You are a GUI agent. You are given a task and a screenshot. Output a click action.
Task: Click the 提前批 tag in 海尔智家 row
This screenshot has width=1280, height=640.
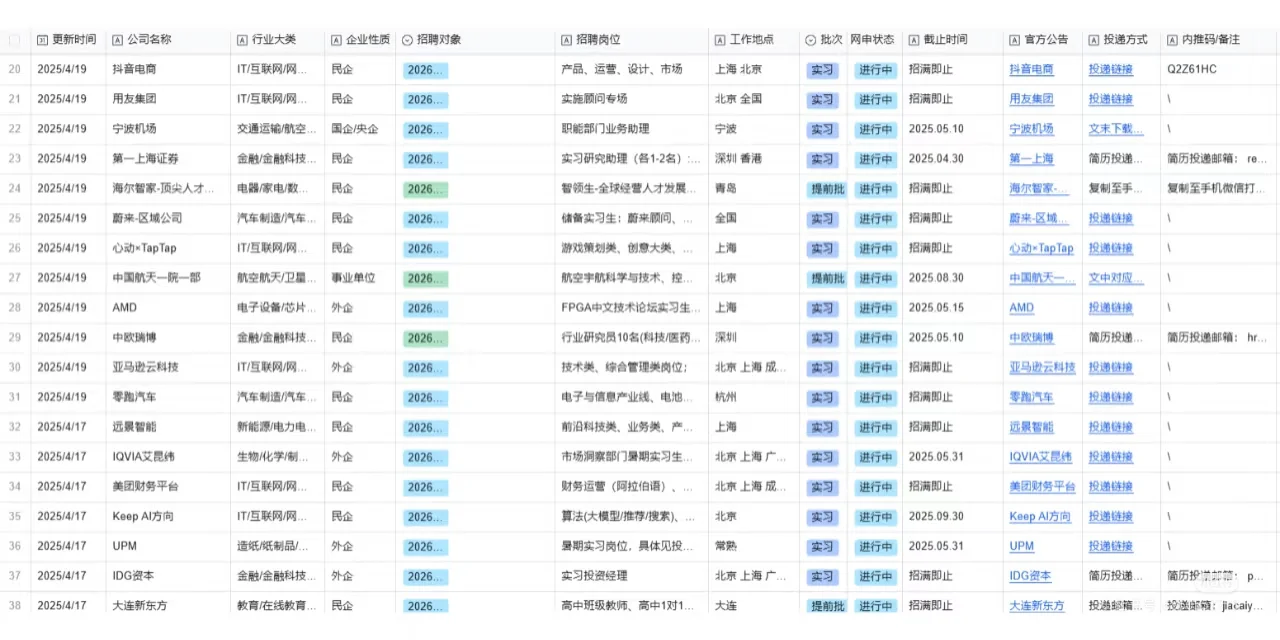click(827, 189)
